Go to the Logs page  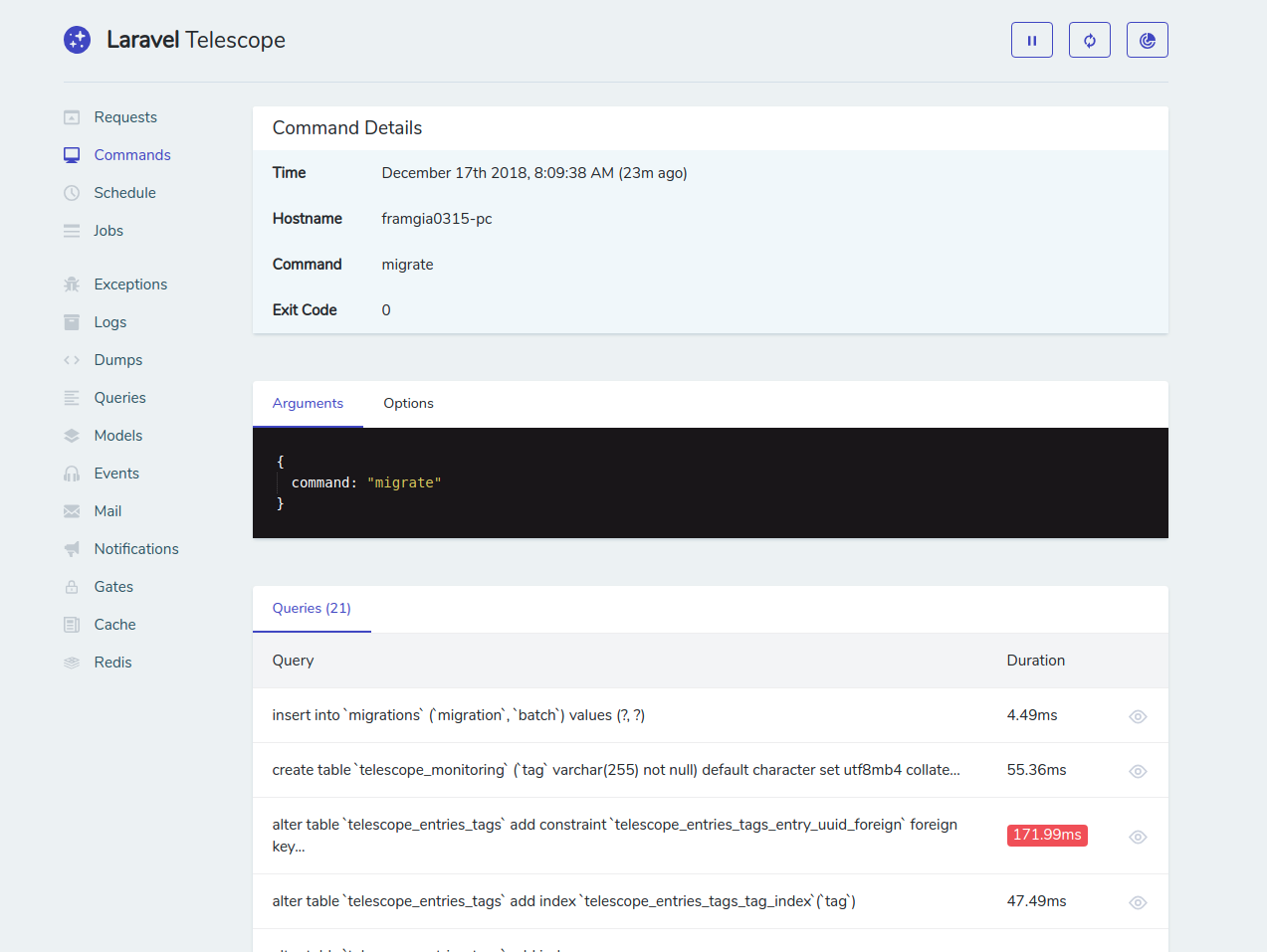click(x=109, y=322)
